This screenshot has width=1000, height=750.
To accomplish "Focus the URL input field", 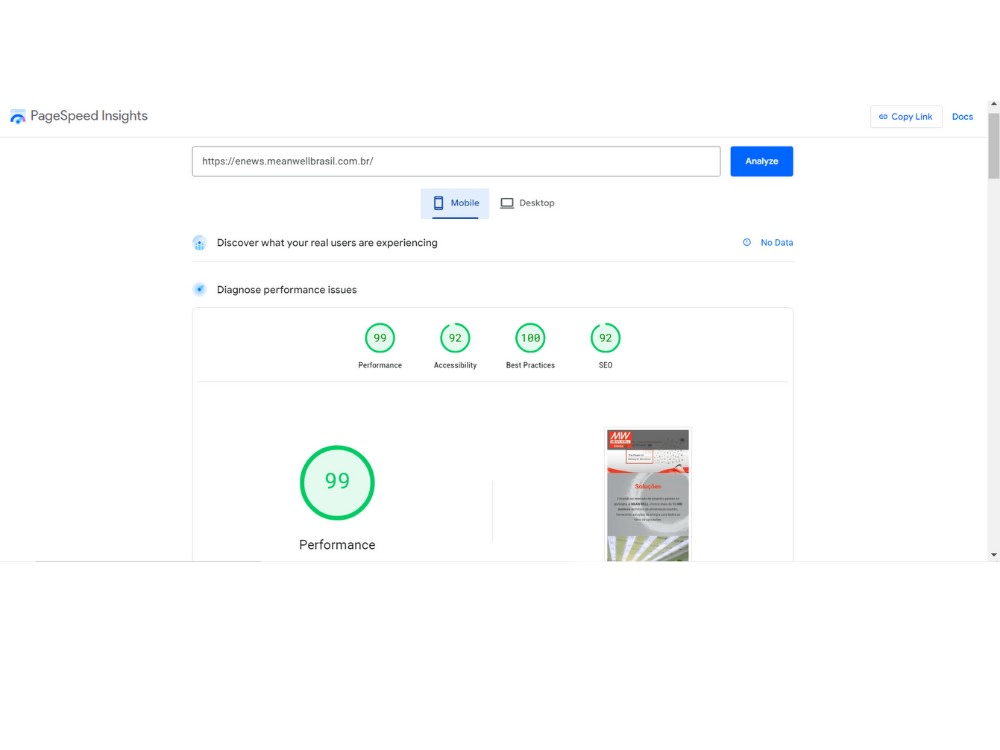I will 456,161.
